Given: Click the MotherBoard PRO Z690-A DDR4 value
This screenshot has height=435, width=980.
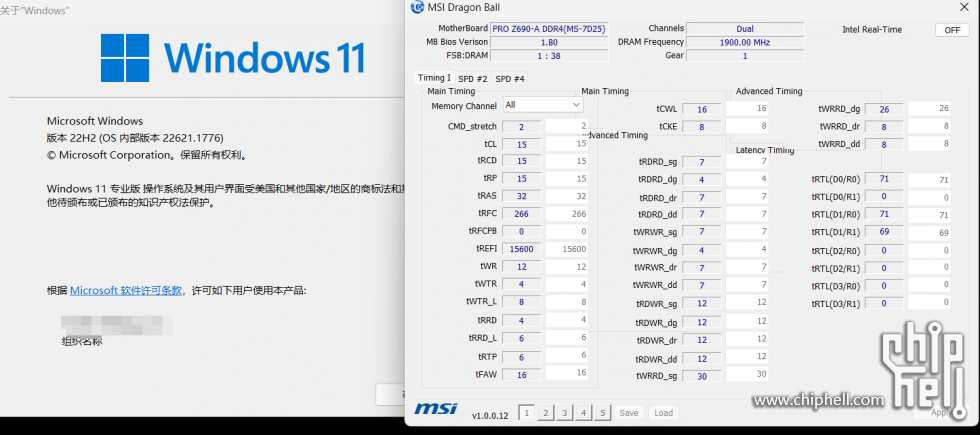Looking at the screenshot, I should (548, 29).
